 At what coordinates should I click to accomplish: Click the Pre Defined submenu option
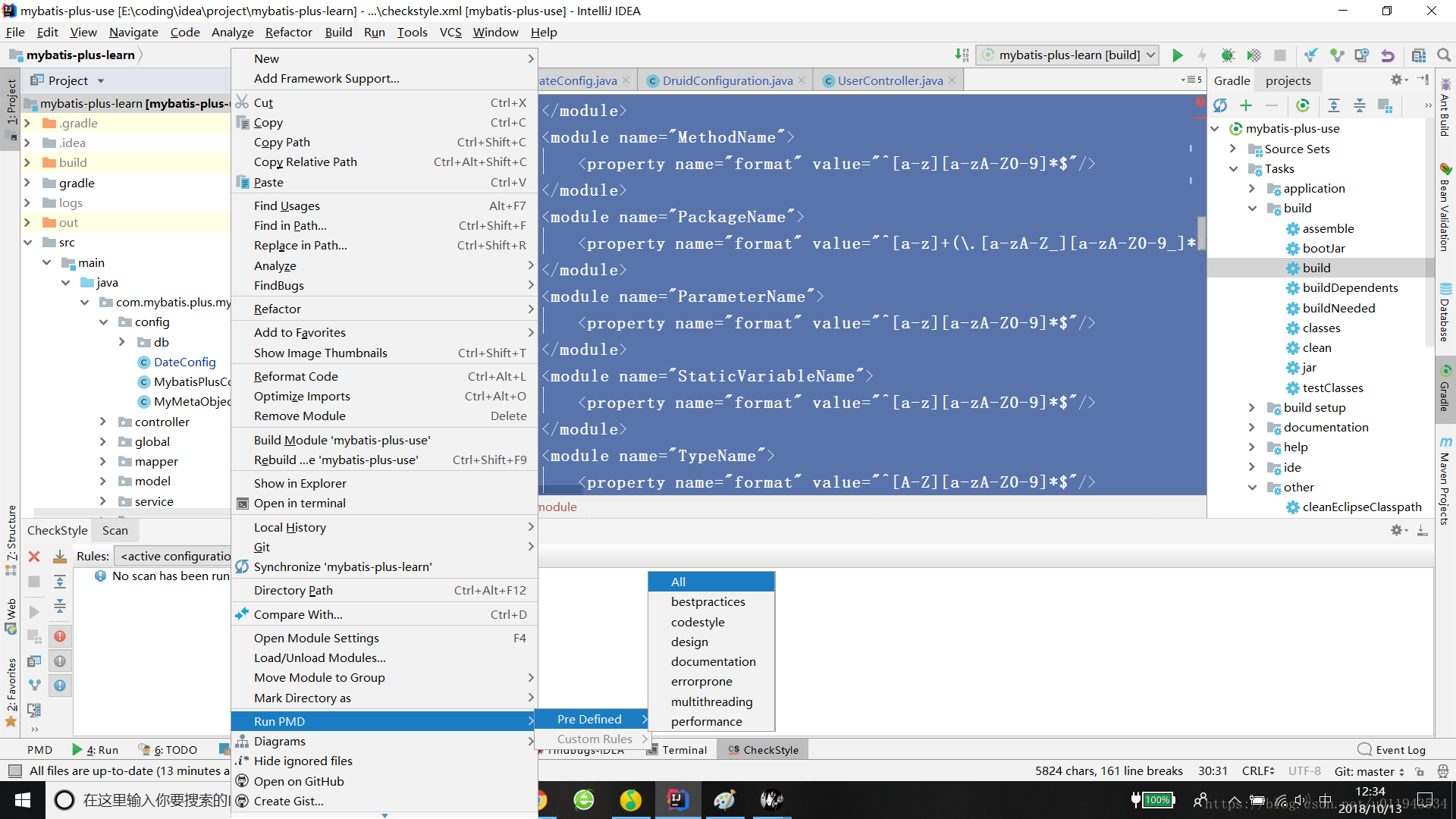(x=590, y=719)
